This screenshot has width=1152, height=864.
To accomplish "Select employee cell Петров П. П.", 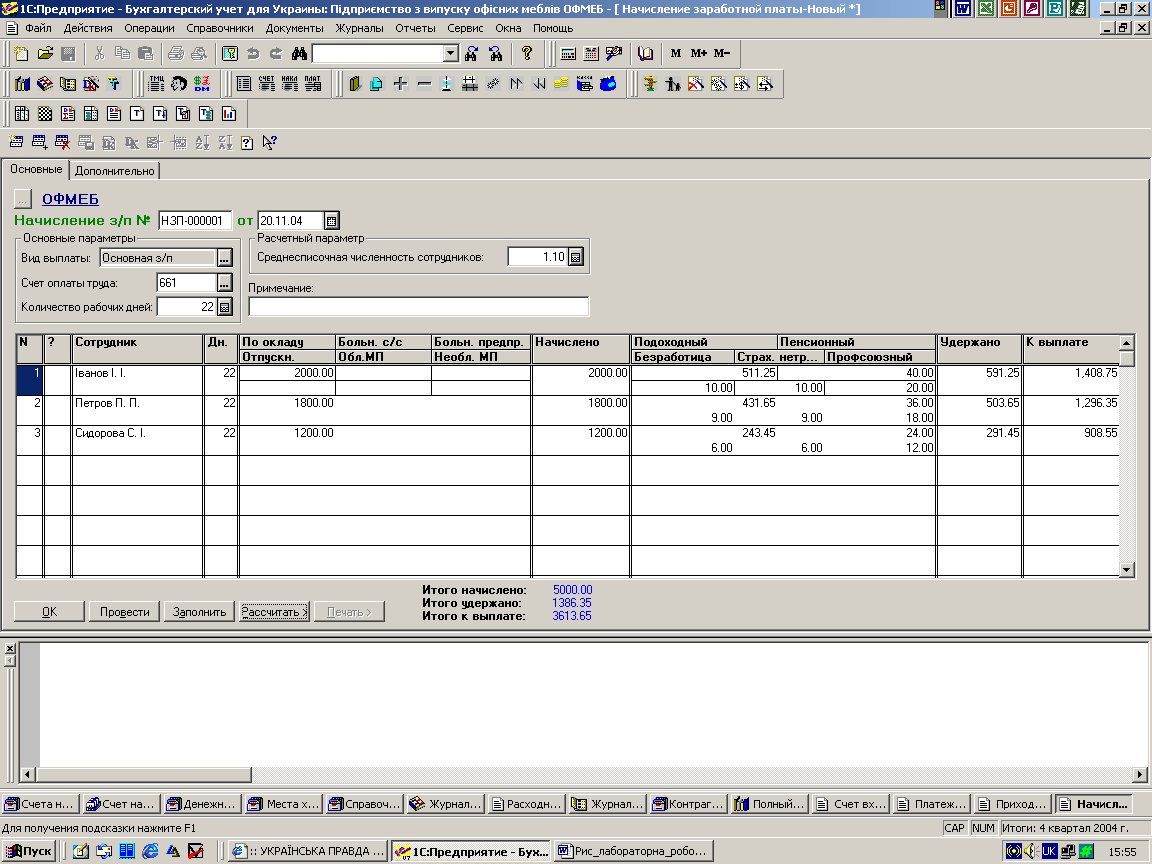I will point(137,411).
